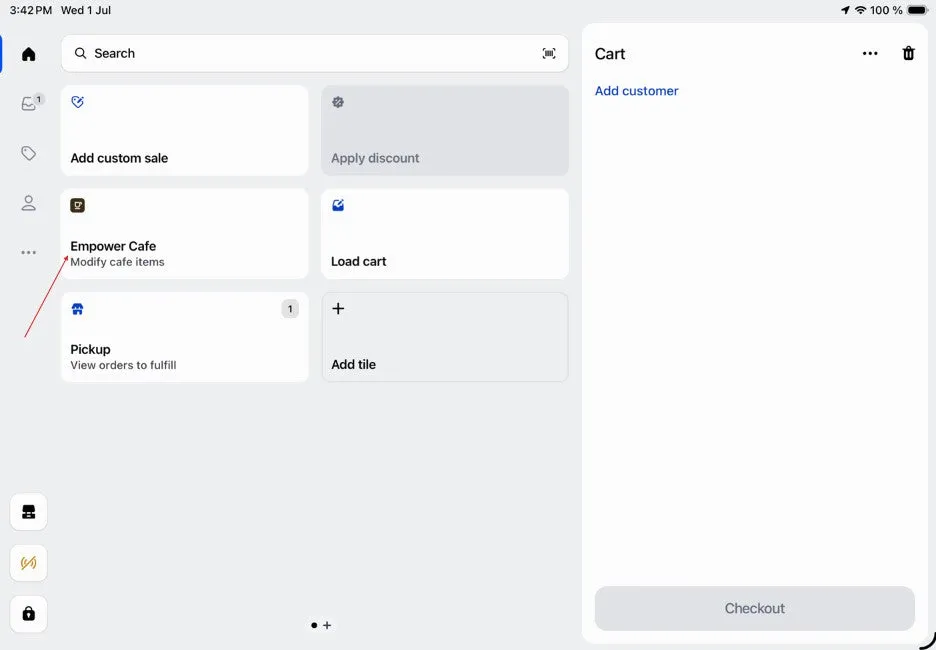Tap the Wi-Fi status icon
This screenshot has height=650, width=936.
(x=860, y=10)
